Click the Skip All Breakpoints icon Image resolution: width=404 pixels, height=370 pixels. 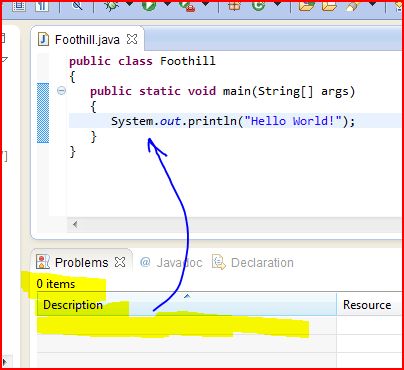pos(77,6)
